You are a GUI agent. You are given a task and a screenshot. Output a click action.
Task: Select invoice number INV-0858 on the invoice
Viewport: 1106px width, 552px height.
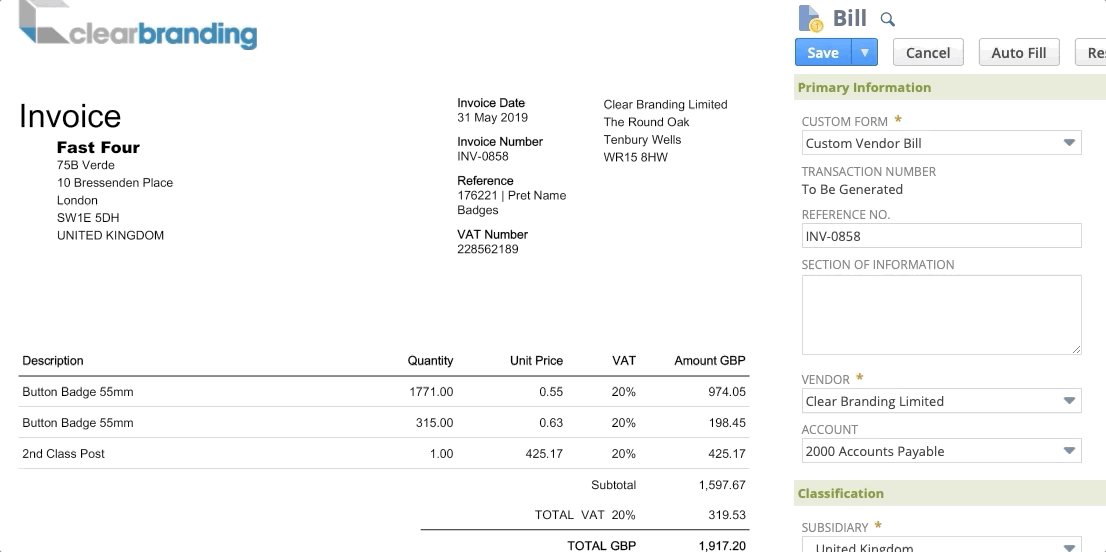click(482, 157)
